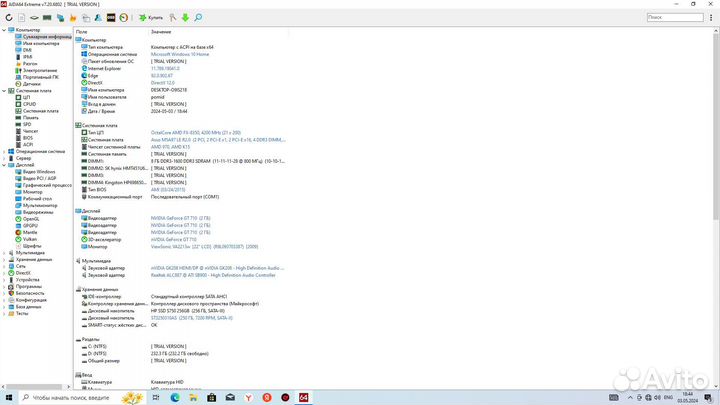This screenshot has width=720, height=405.
Task: Click the Значение column header
Action: tap(161, 31)
